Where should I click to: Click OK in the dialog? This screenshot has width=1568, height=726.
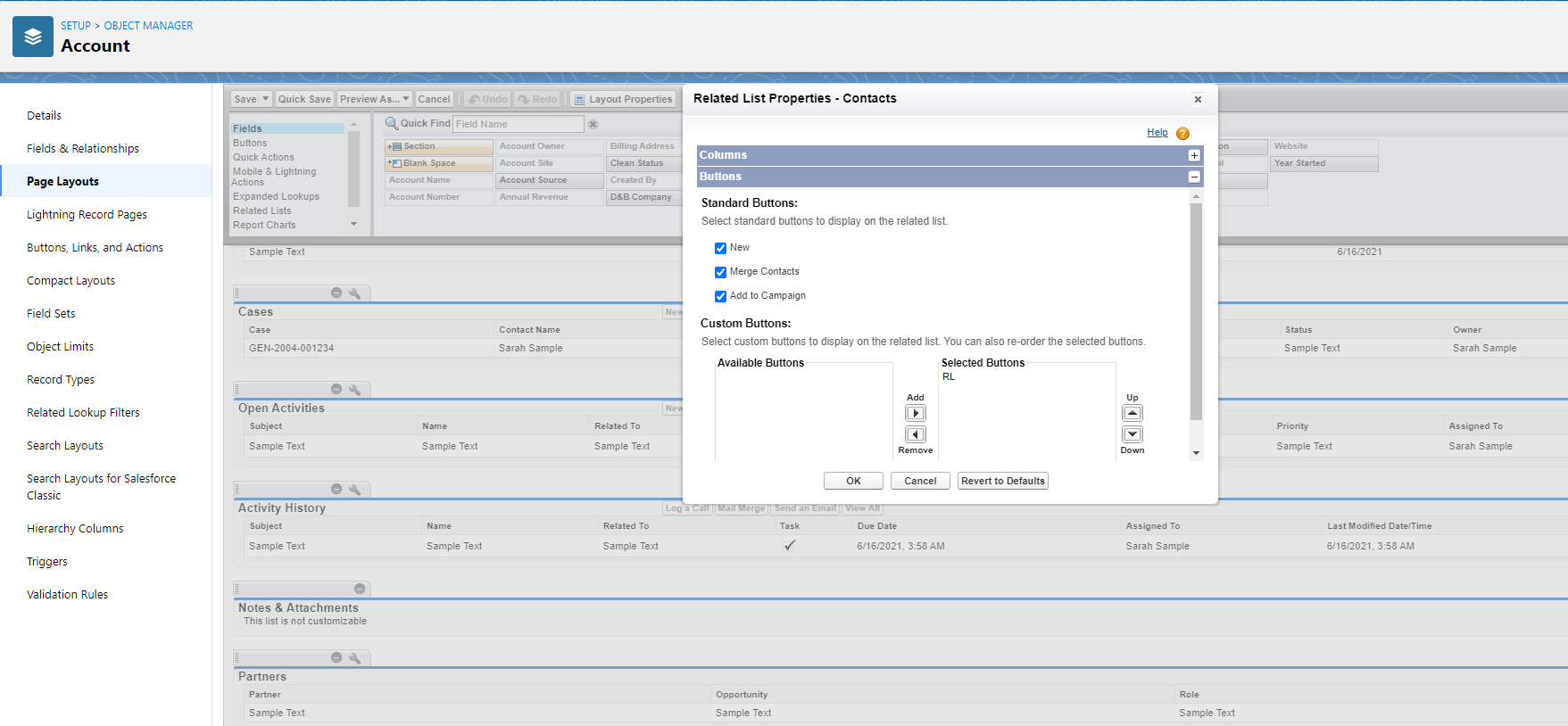[853, 481]
